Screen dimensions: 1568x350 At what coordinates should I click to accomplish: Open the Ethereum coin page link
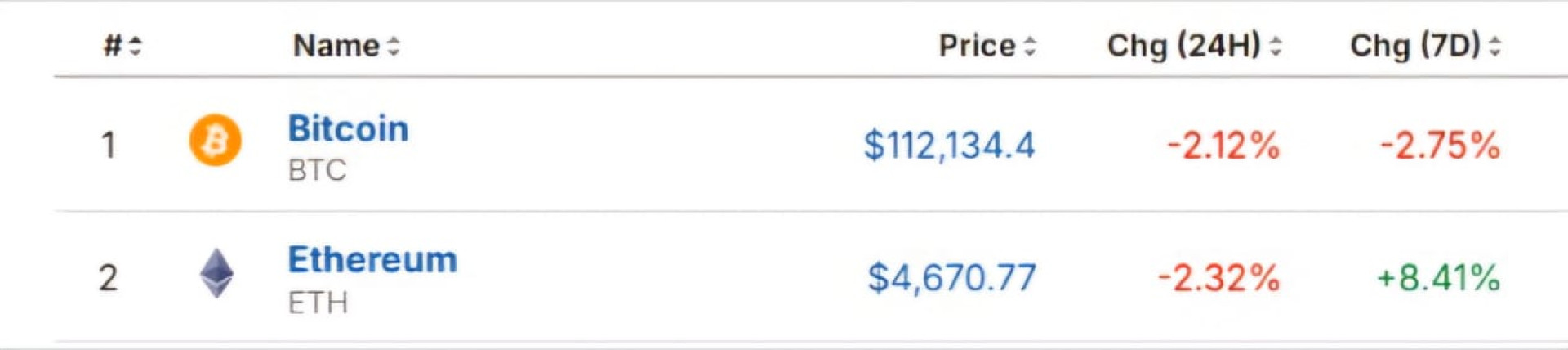(372, 260)
